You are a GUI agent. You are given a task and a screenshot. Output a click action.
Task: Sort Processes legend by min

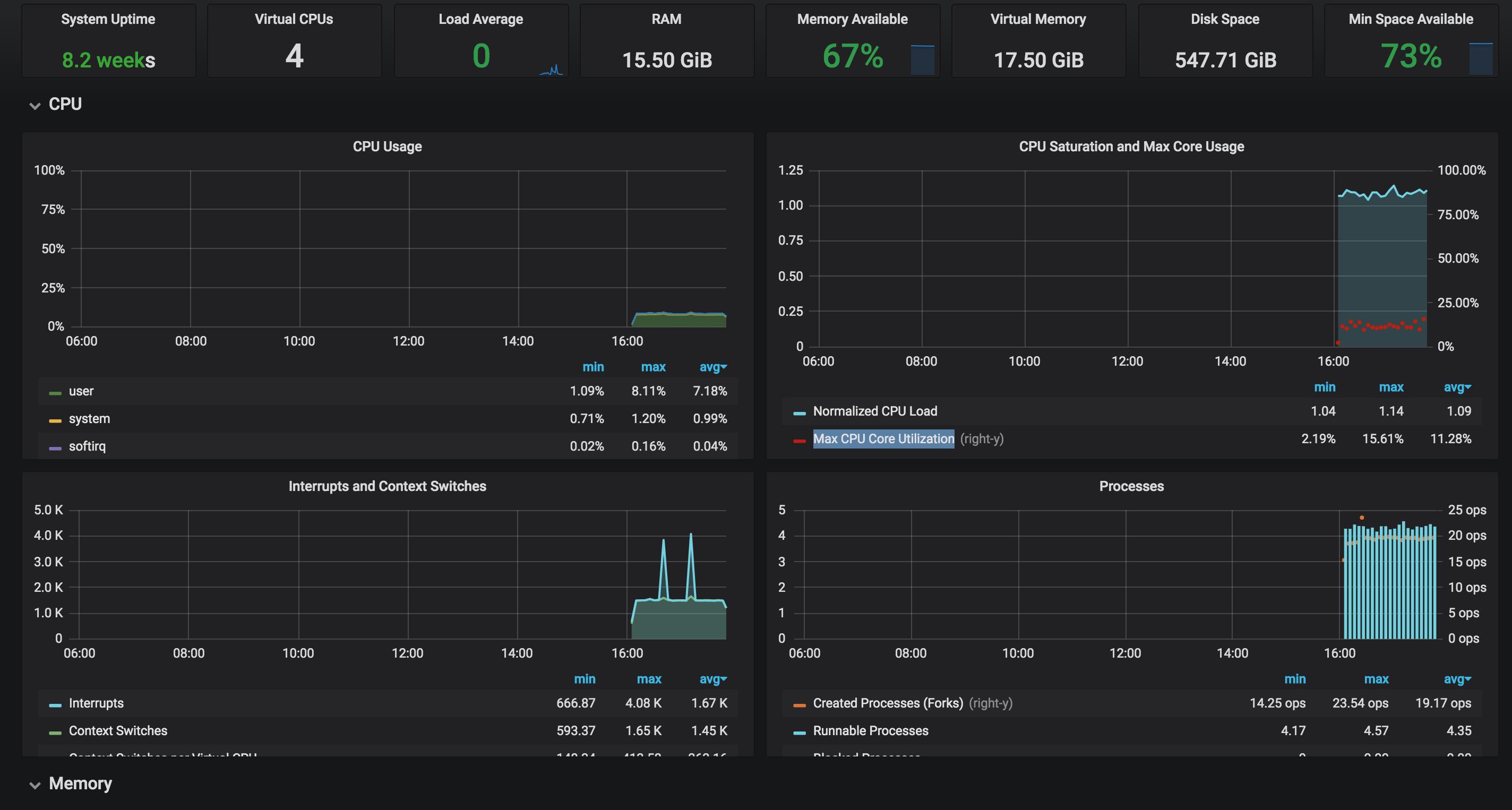[x=1294, y=678]
